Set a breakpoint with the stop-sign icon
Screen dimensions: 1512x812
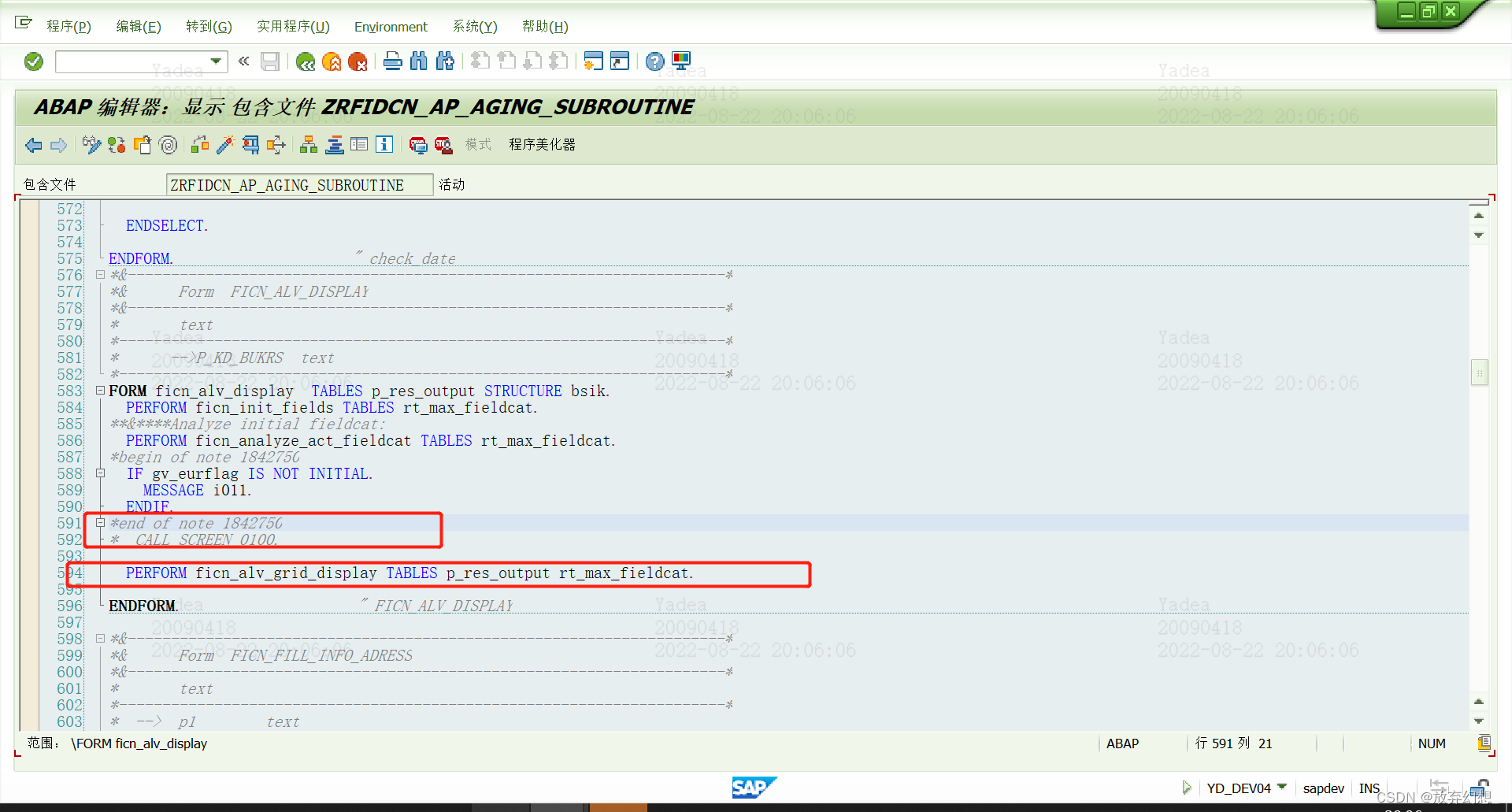tap(418, 146)
